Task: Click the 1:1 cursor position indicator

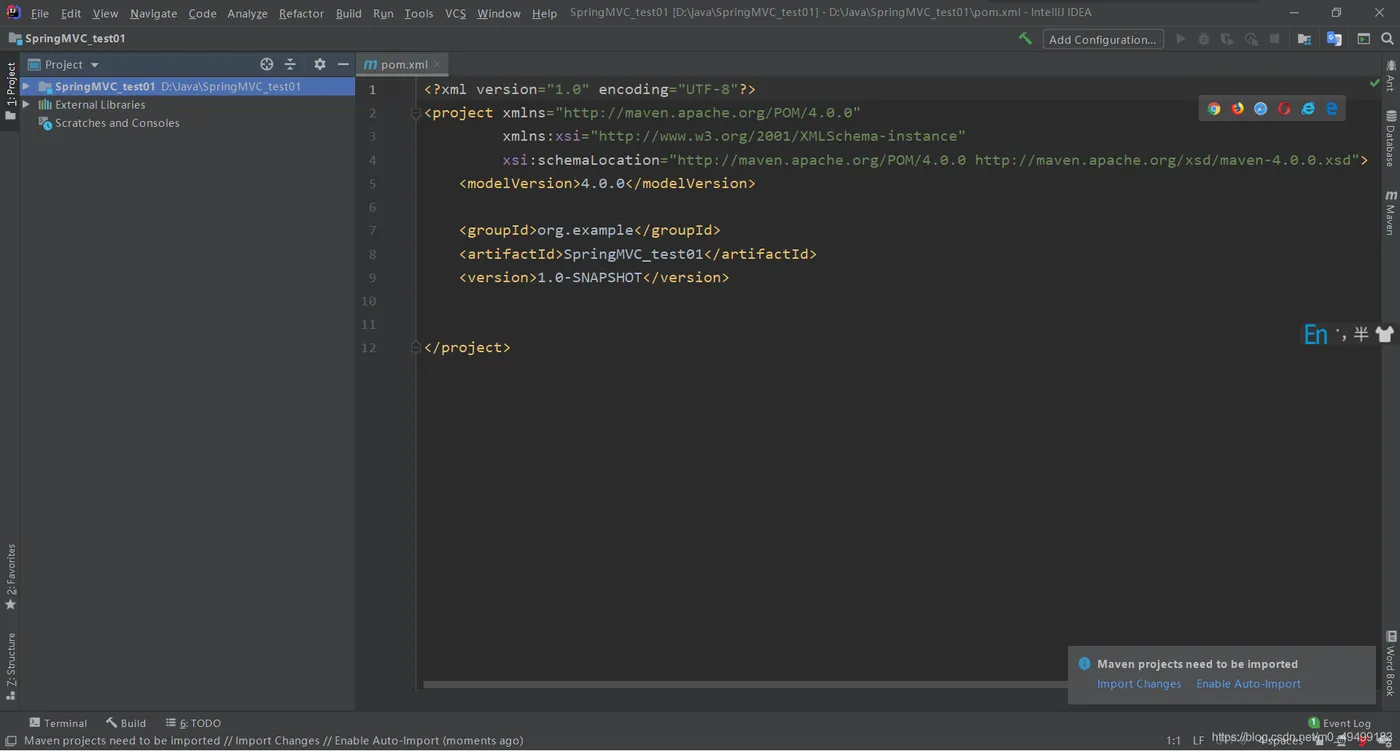Action: (x=1173, y=741)
